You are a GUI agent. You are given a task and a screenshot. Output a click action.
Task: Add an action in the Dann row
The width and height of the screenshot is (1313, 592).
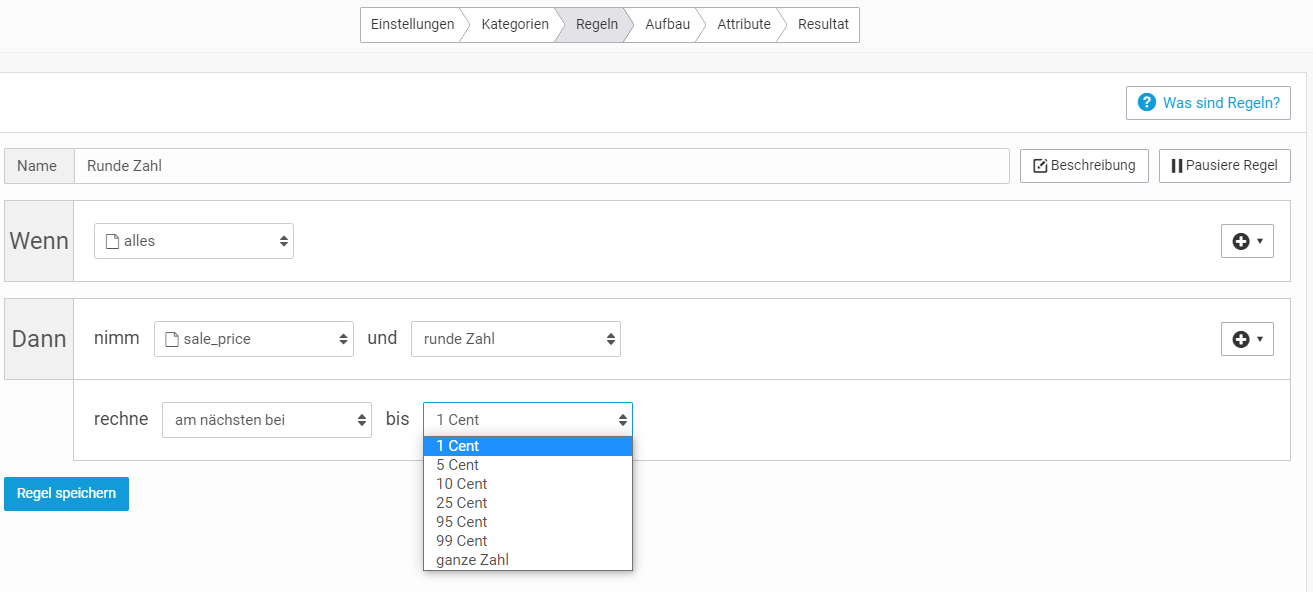coord(1247,339)
